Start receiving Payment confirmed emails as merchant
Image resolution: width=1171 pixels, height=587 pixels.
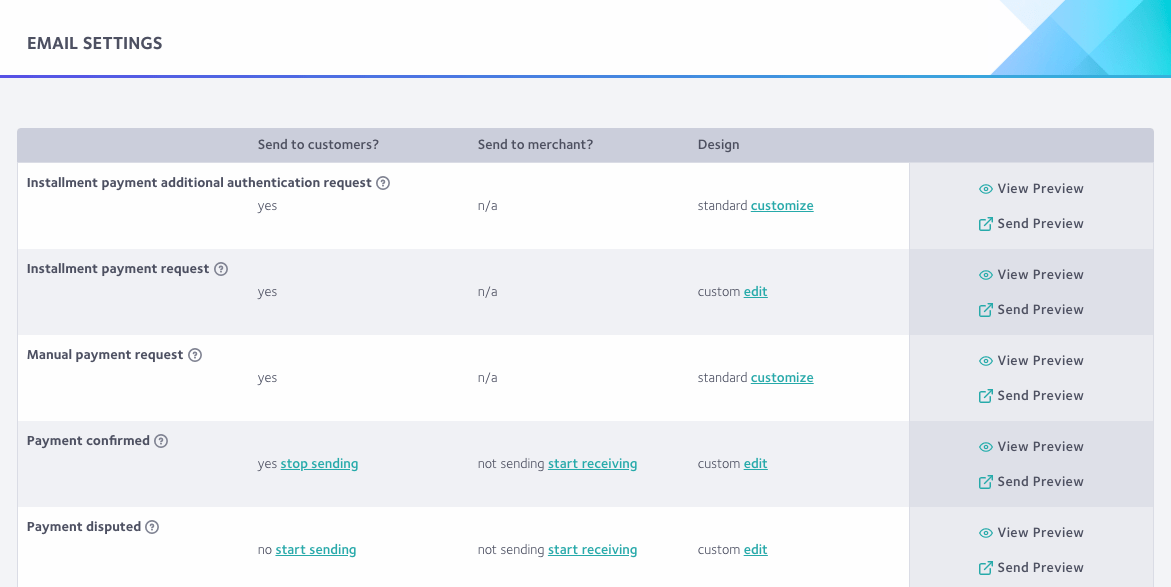592,464
